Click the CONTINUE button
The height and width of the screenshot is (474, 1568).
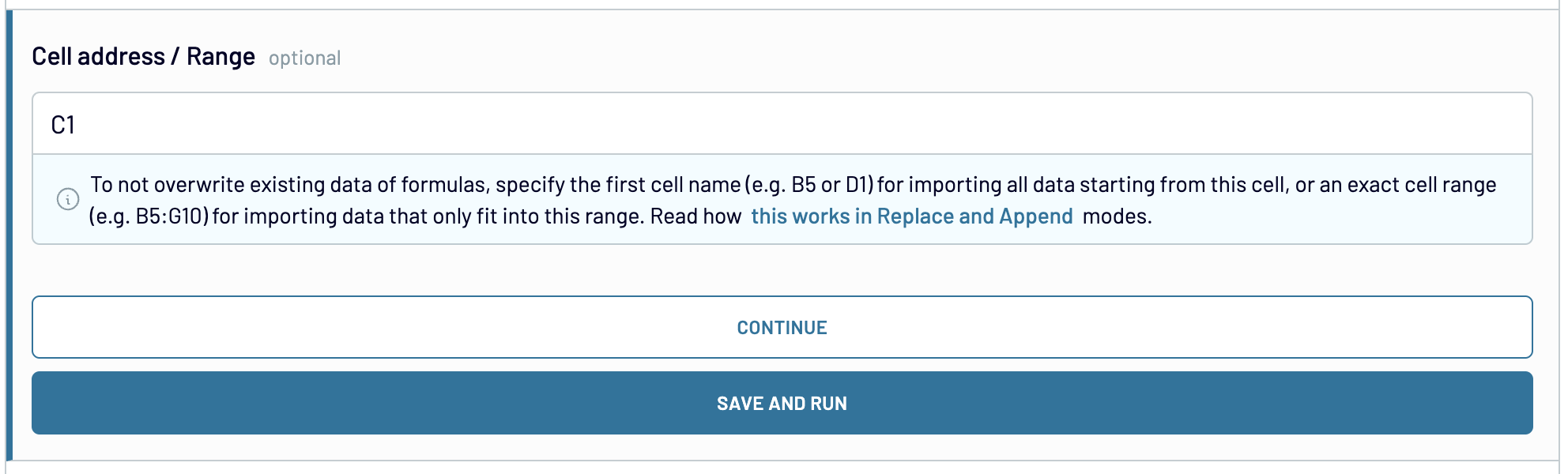point(782,327)
